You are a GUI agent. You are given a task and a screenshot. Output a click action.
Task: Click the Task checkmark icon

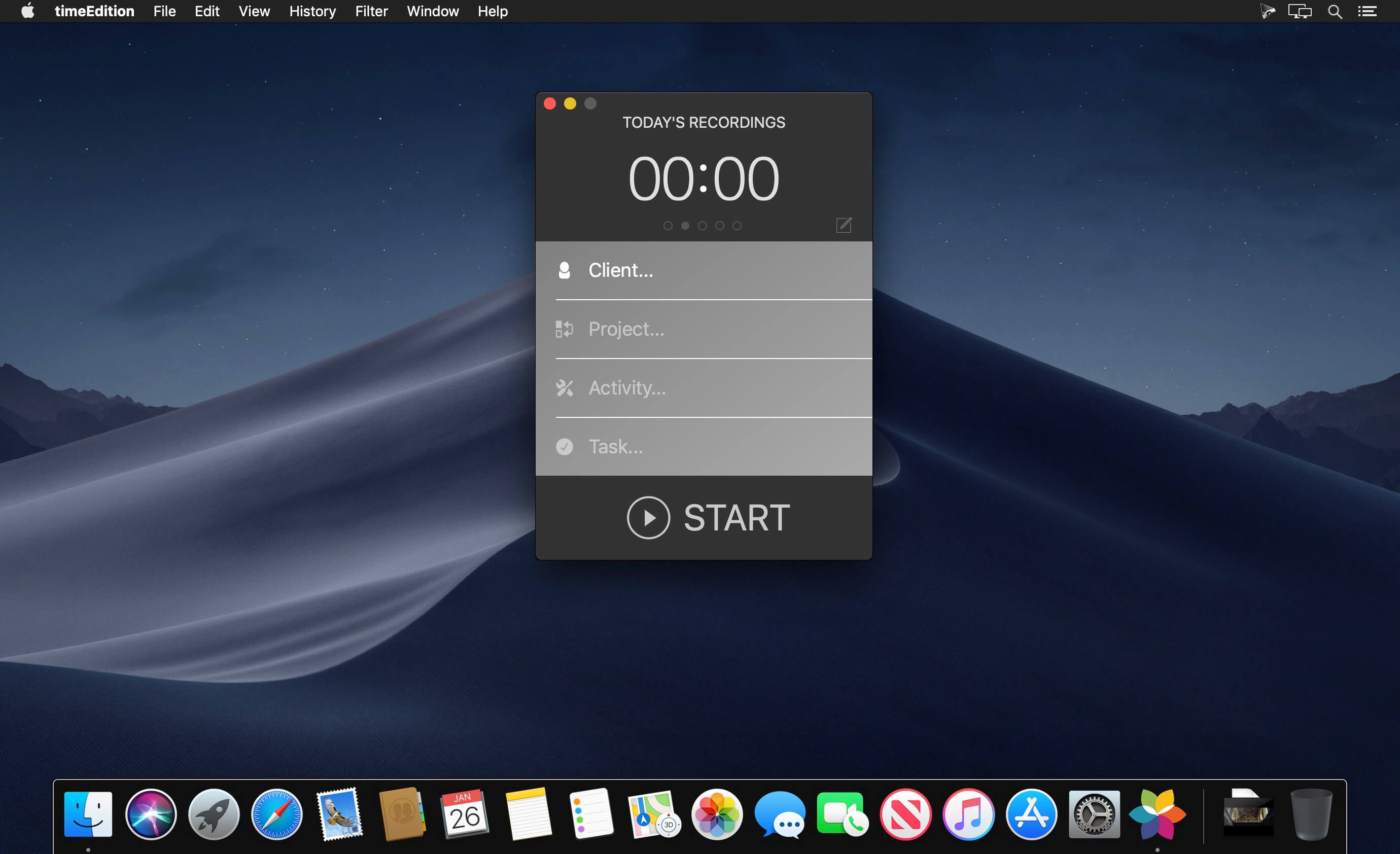point(564,447)
